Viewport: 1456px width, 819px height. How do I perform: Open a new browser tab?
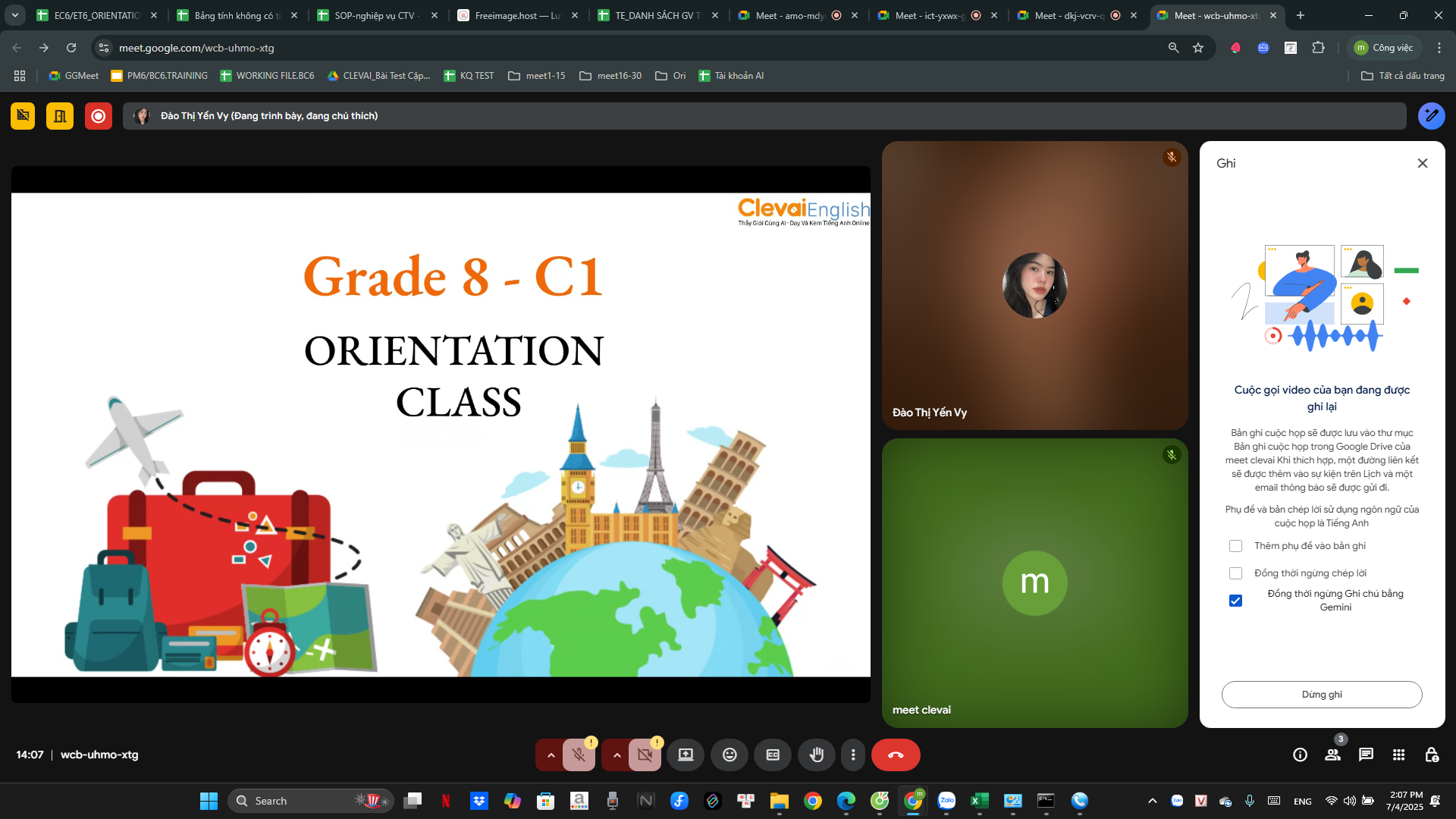click(1301, 15)
